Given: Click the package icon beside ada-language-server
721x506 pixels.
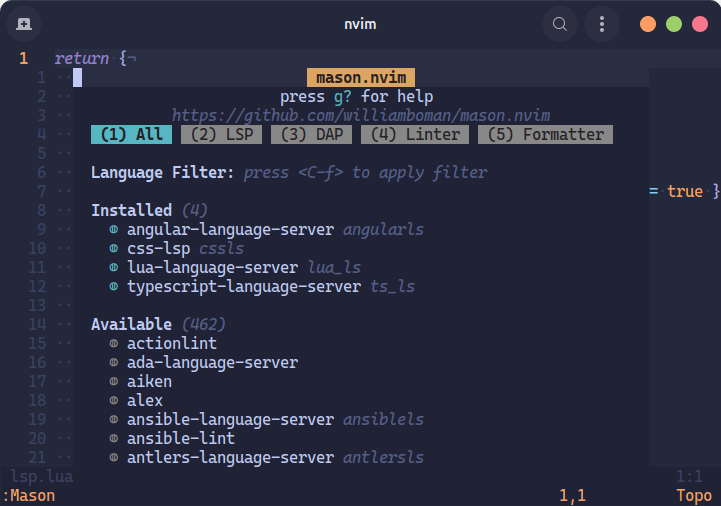Looking at the screenshot, I should pyautogui.click(x=114, y=362).
